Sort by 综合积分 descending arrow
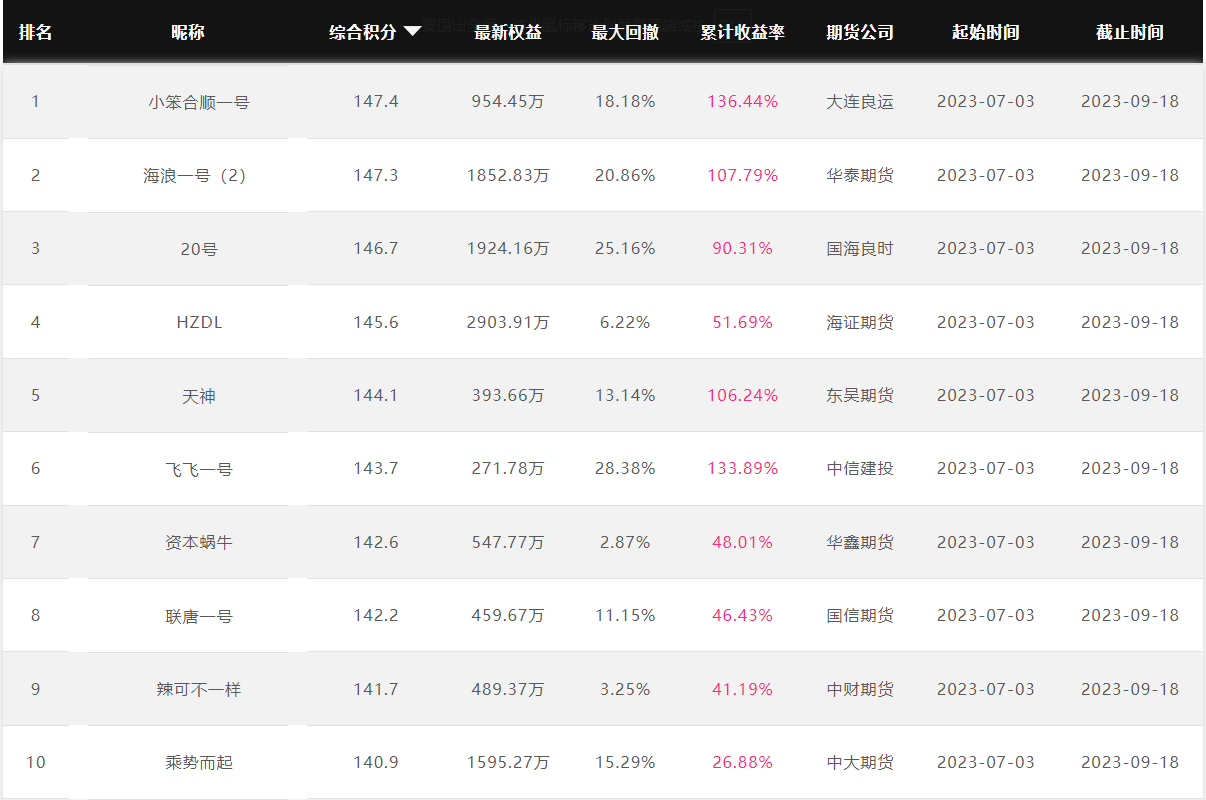The height and width of the screenshot is (800, 1206). 412,32
